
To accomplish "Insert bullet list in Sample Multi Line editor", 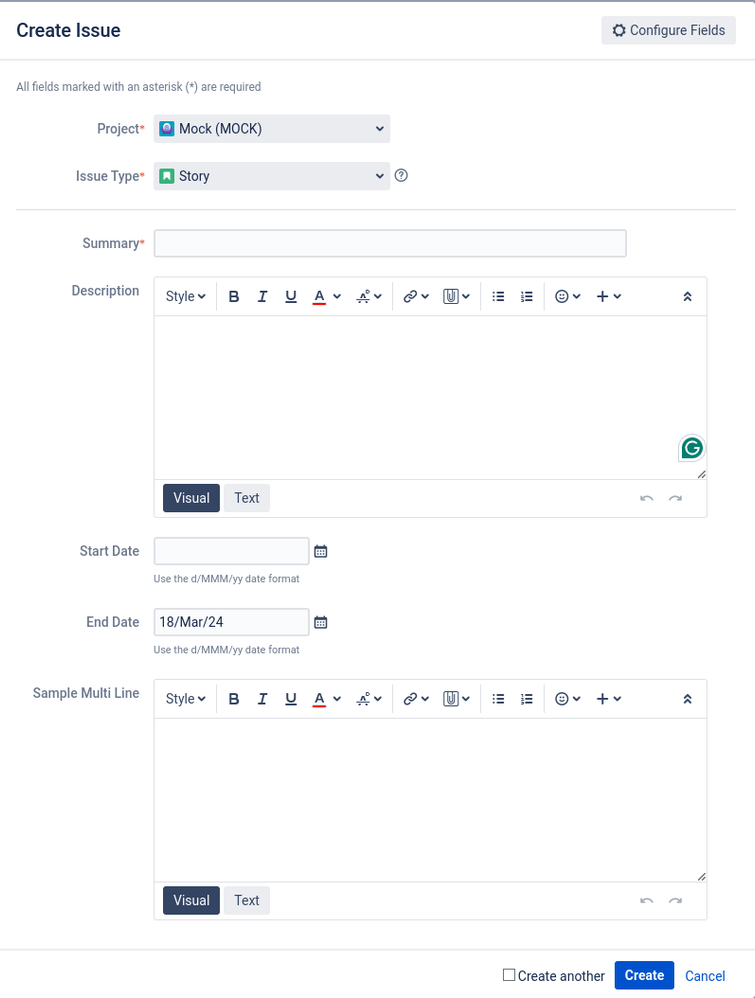I will [498, 699].
